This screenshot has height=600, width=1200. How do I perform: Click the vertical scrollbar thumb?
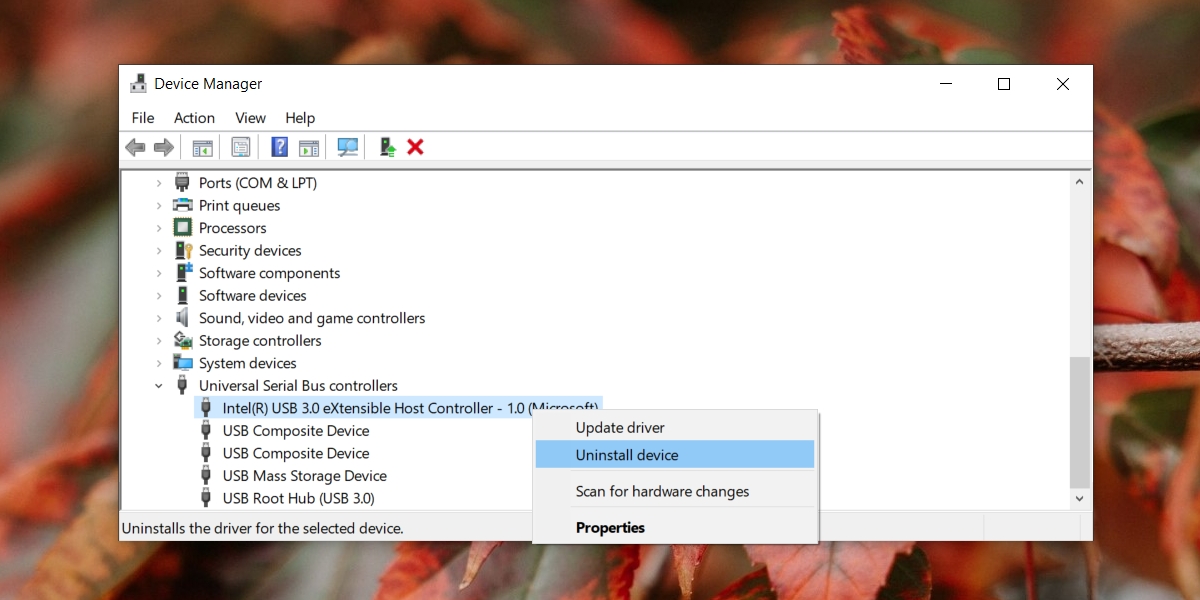[x=1078, y=422]
